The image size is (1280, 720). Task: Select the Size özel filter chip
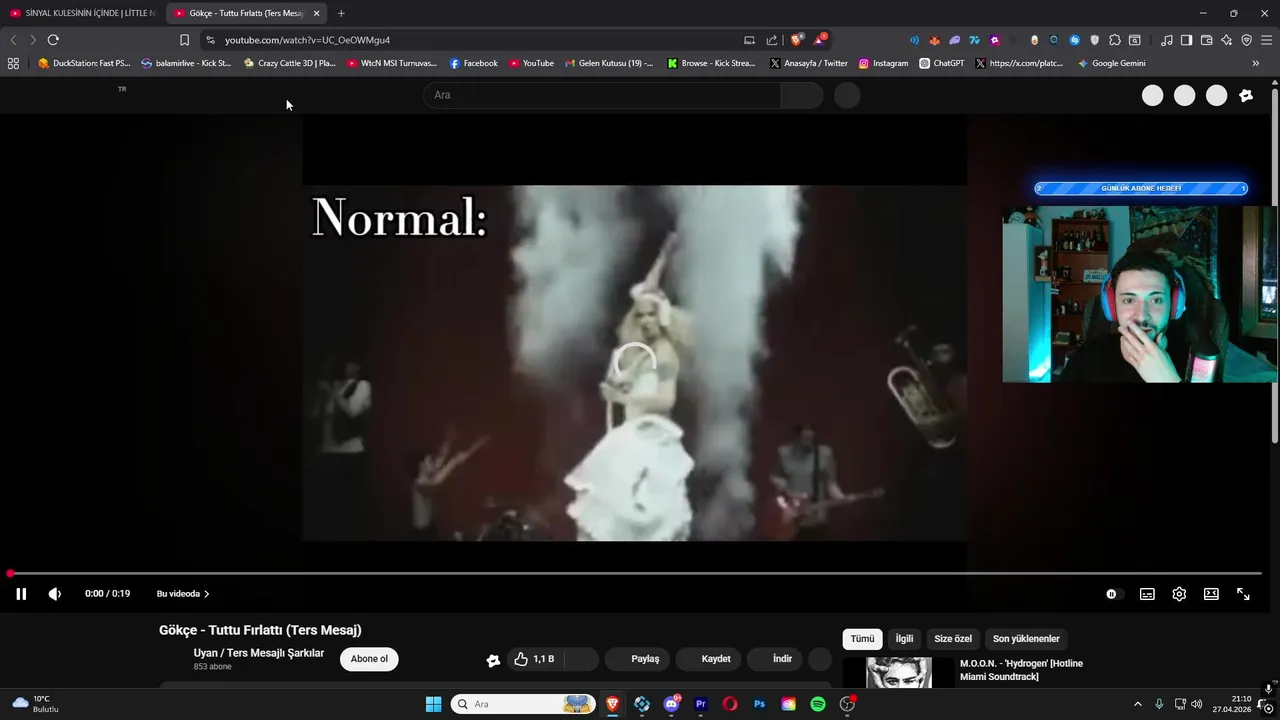(953, 639)
